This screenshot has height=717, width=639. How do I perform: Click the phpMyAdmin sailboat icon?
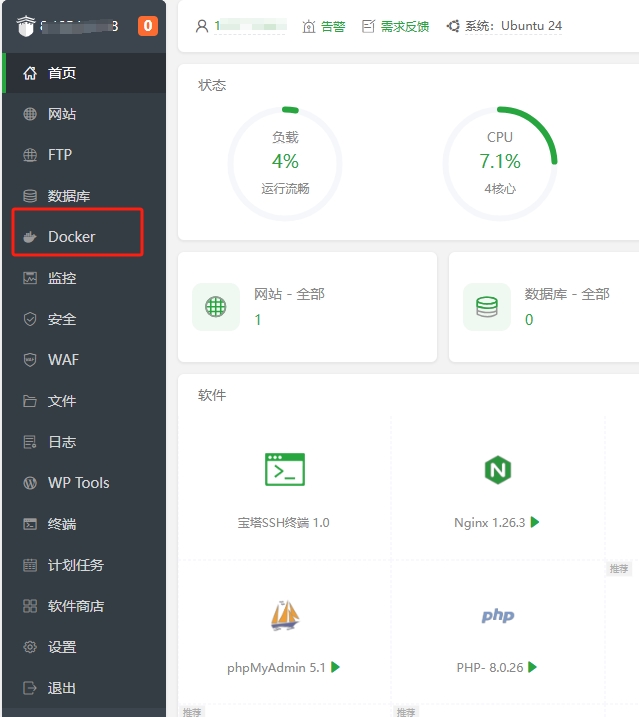(284, 614)
